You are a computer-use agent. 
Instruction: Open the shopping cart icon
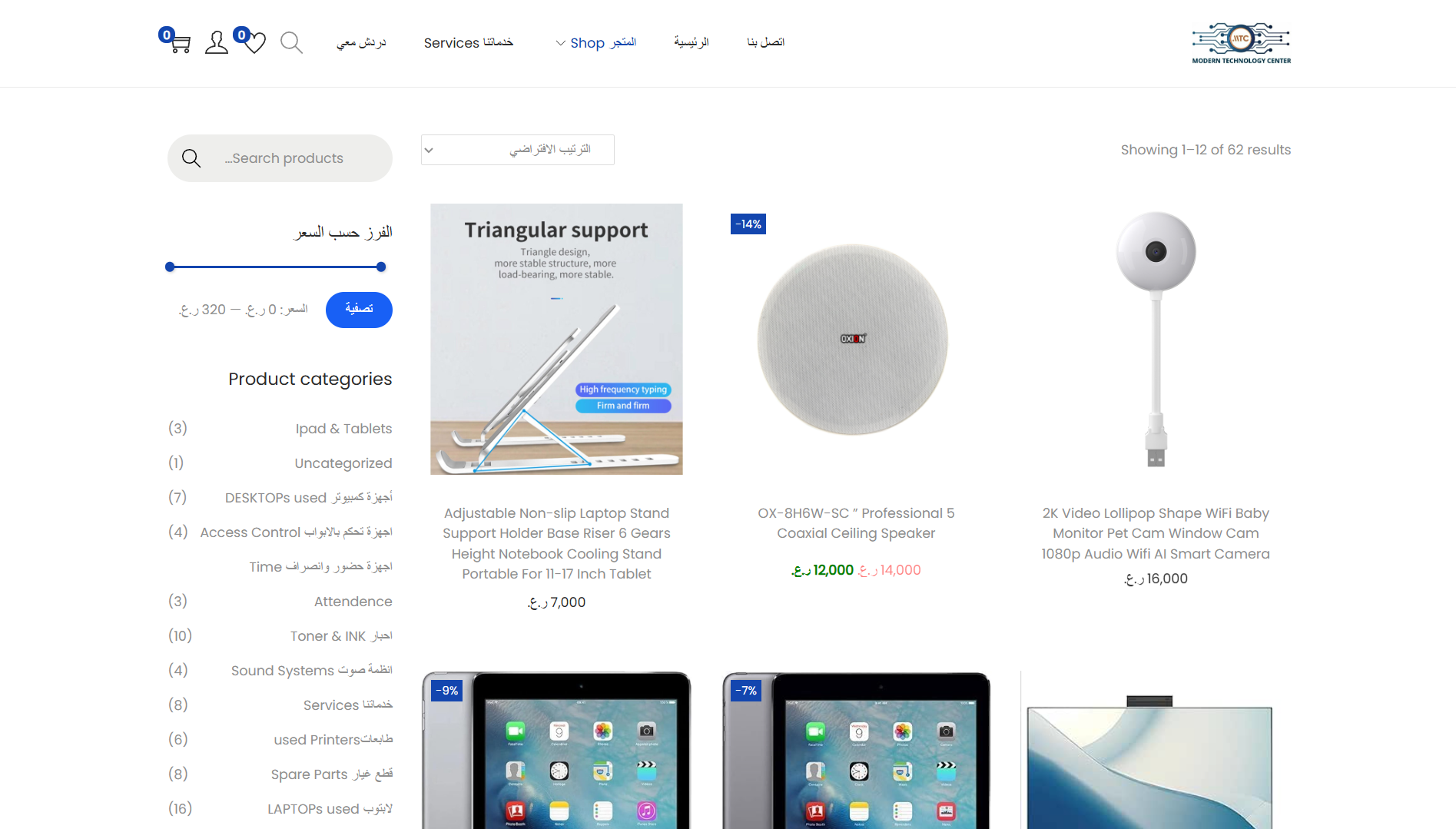coord(180,43)
